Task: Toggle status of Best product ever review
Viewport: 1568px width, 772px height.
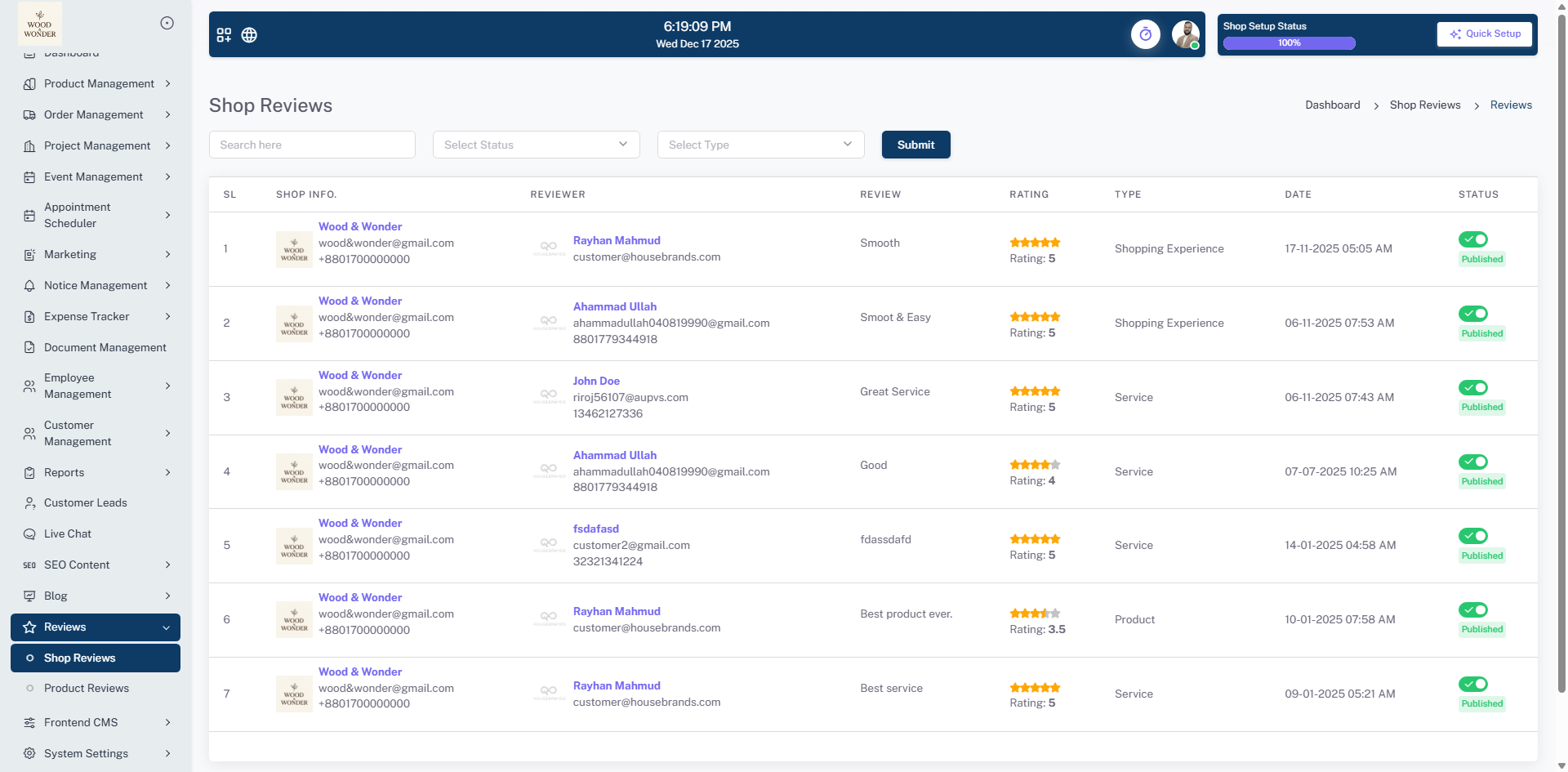Action: (x=1472, y=610)
